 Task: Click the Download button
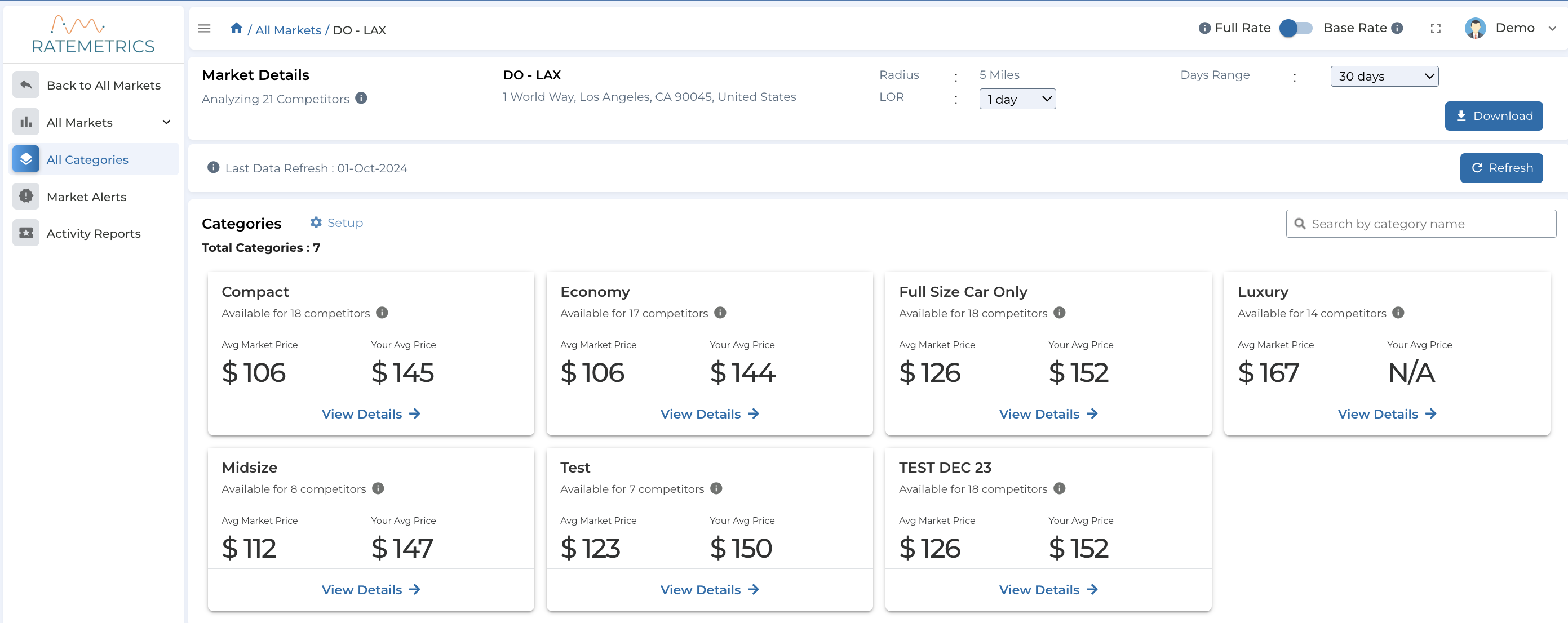[1493, 116]
